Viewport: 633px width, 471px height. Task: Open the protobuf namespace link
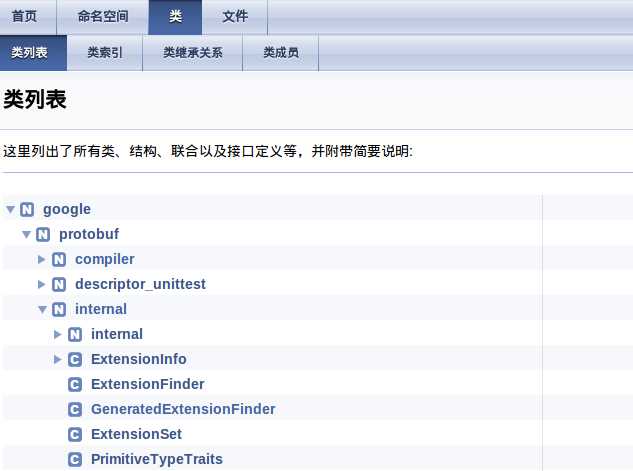89,234
